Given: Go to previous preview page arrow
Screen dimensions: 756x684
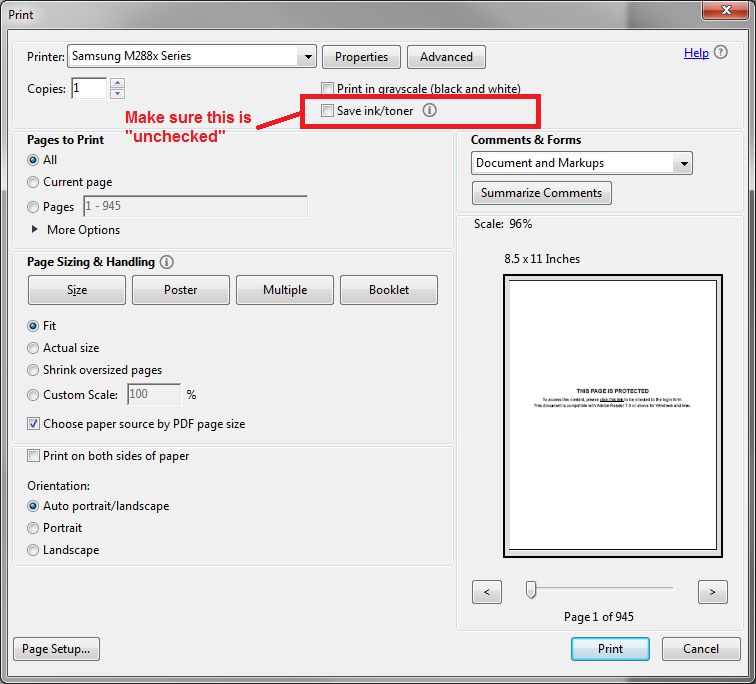Looking at the screenshot, I should [x=486, y=592].
